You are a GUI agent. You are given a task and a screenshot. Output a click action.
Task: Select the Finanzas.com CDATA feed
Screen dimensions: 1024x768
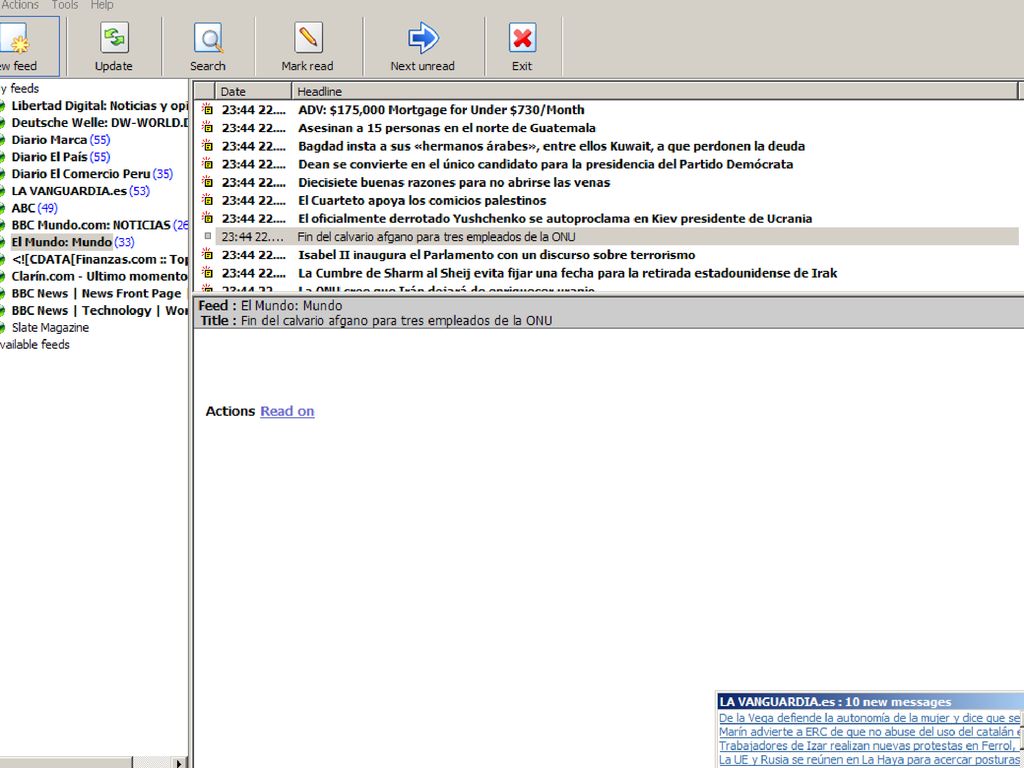[x=99, y=259]
